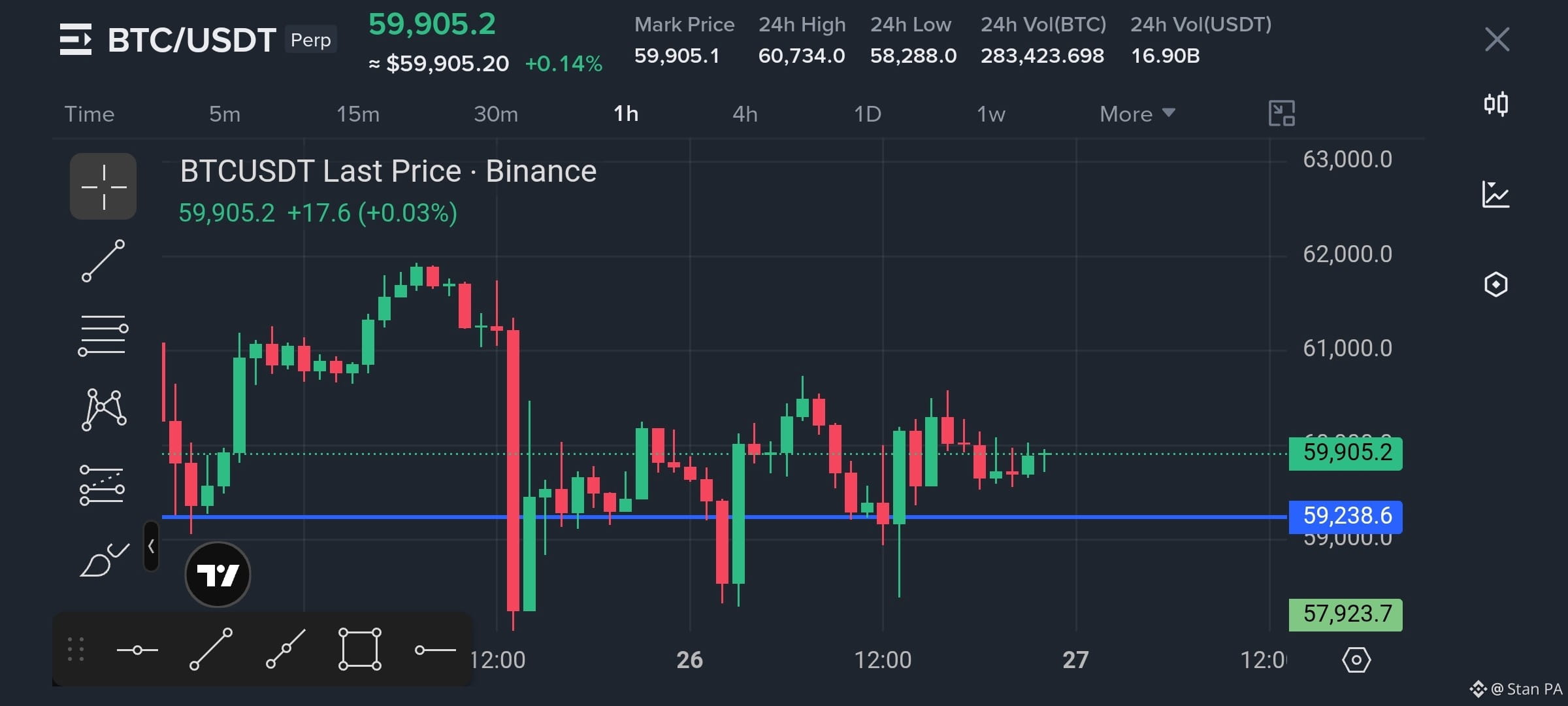Switch to the 5m interval

[x=225, y=114]
